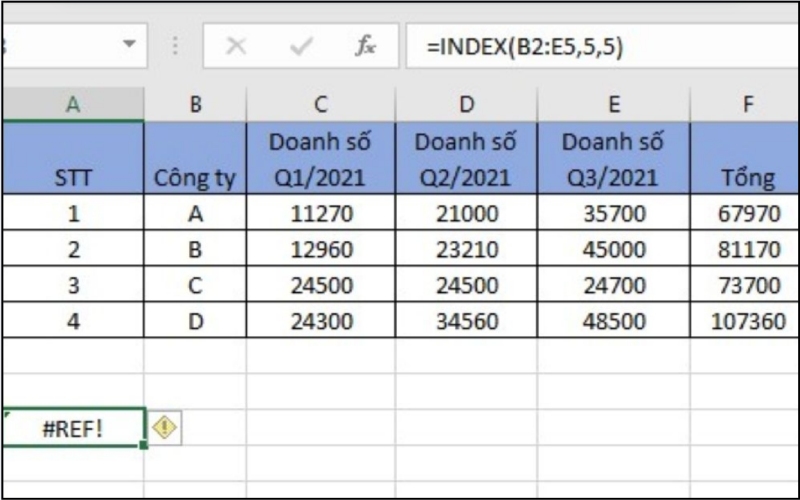Select the cell with value 24300
Viewport: 800px width, 500px height.
tap(320, 320)
